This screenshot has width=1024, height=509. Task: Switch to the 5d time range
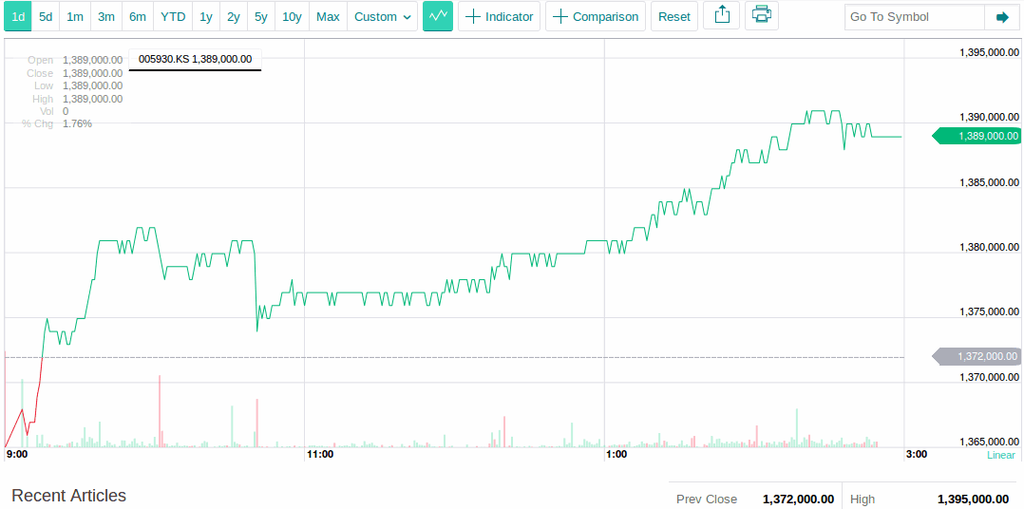tap(46, 16)
